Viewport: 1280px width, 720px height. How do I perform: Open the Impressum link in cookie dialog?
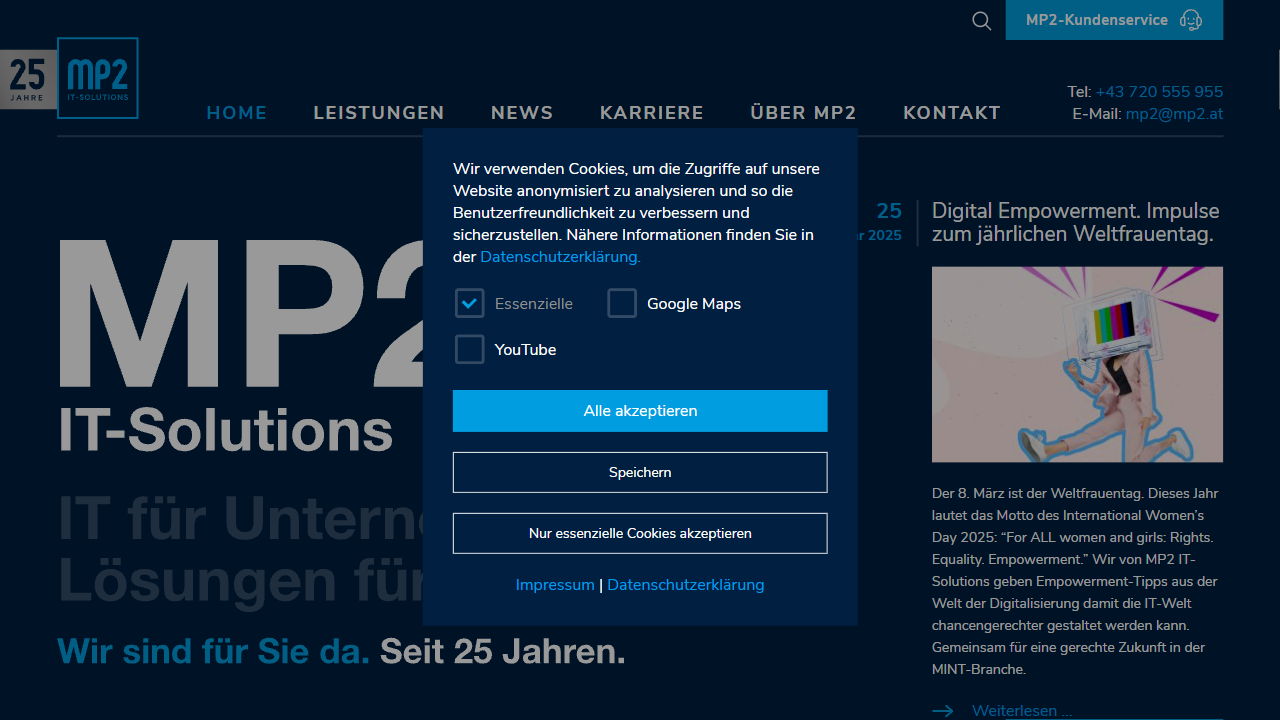click(555, 585)
